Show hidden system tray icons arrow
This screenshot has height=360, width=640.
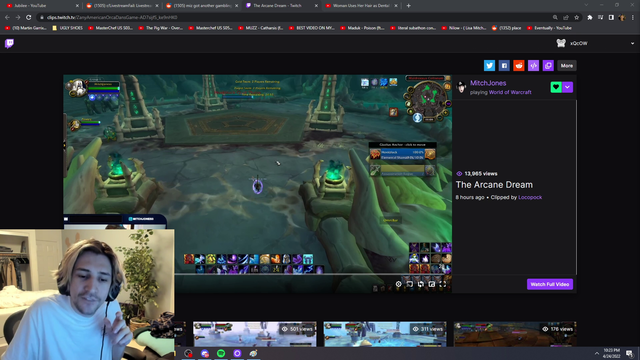coord(597,353)
